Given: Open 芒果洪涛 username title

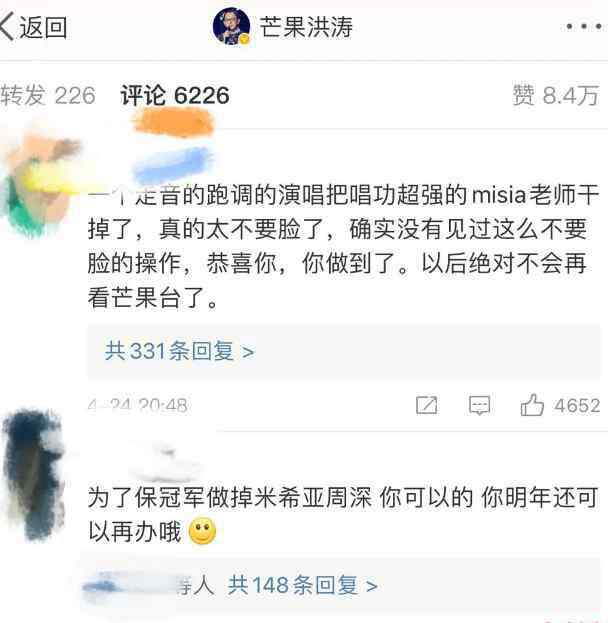Looking at the screenshot, I should point(306,27).
